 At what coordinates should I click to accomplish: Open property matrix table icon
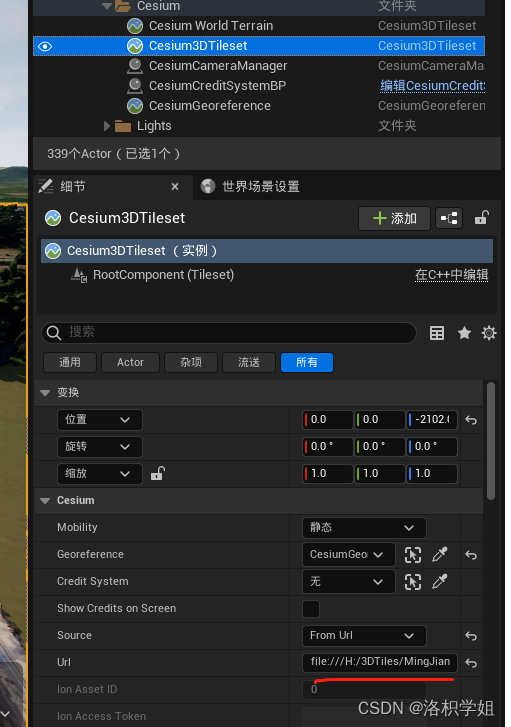tap(436, 333)
